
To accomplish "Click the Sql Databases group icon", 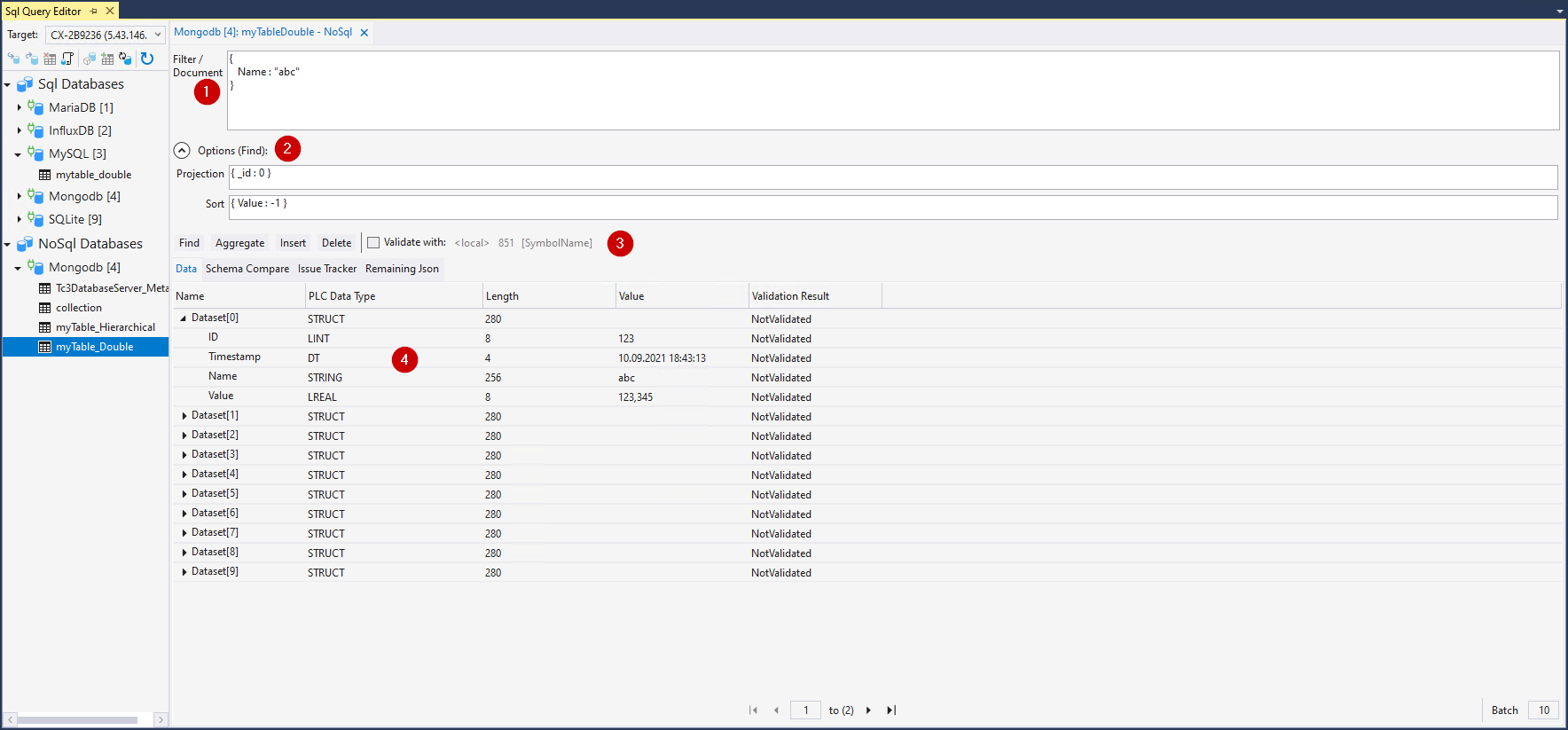I will coord(25,84).
